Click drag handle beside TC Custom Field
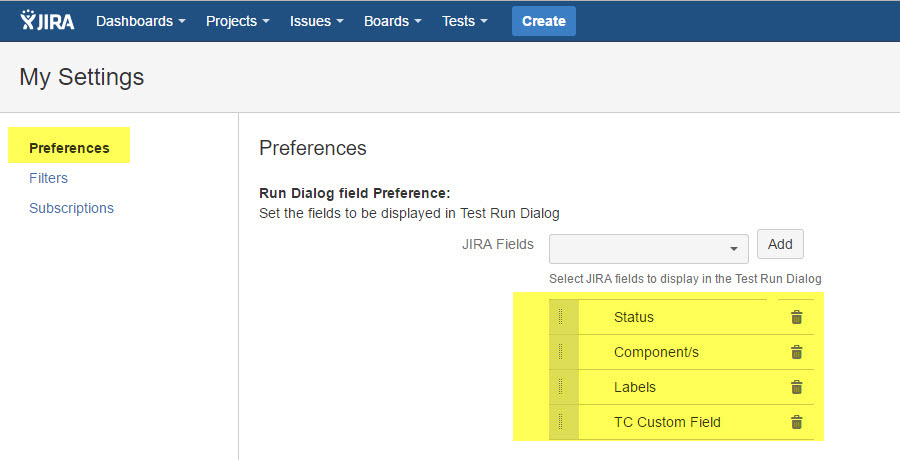 (561, 422)
